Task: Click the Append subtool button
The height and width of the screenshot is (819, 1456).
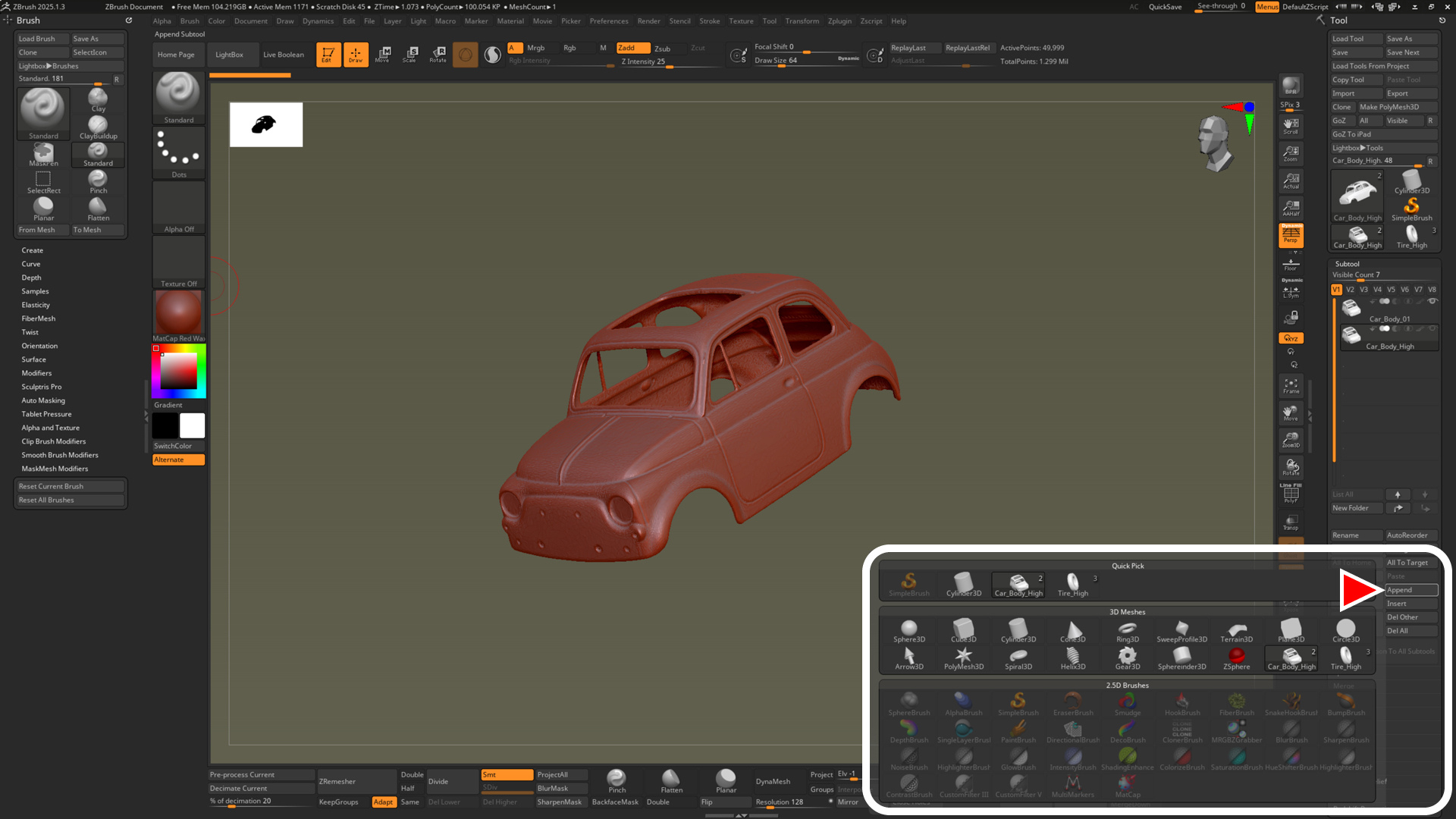Action: point(1411,590)
